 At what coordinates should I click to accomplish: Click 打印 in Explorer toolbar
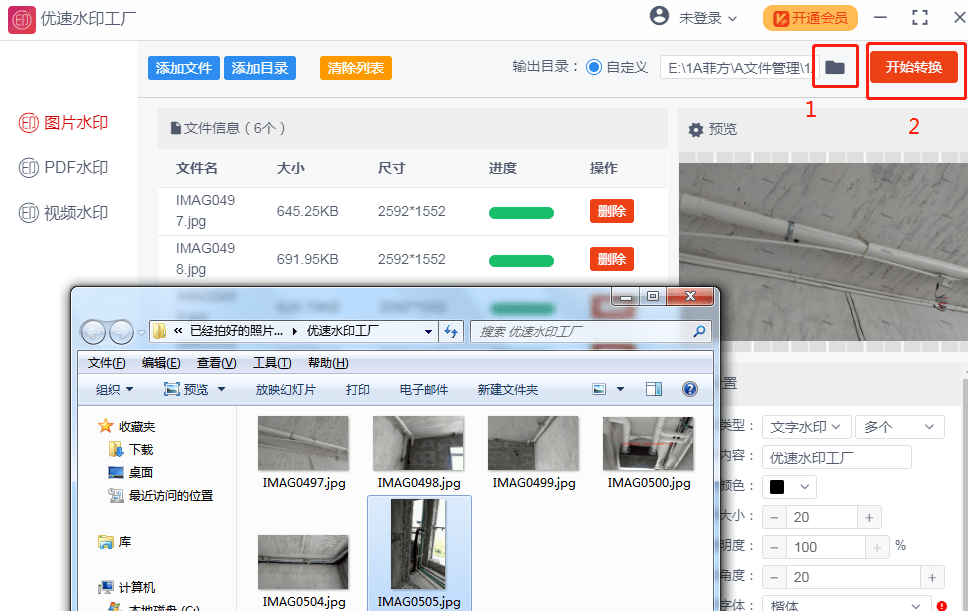coord(357,389)
